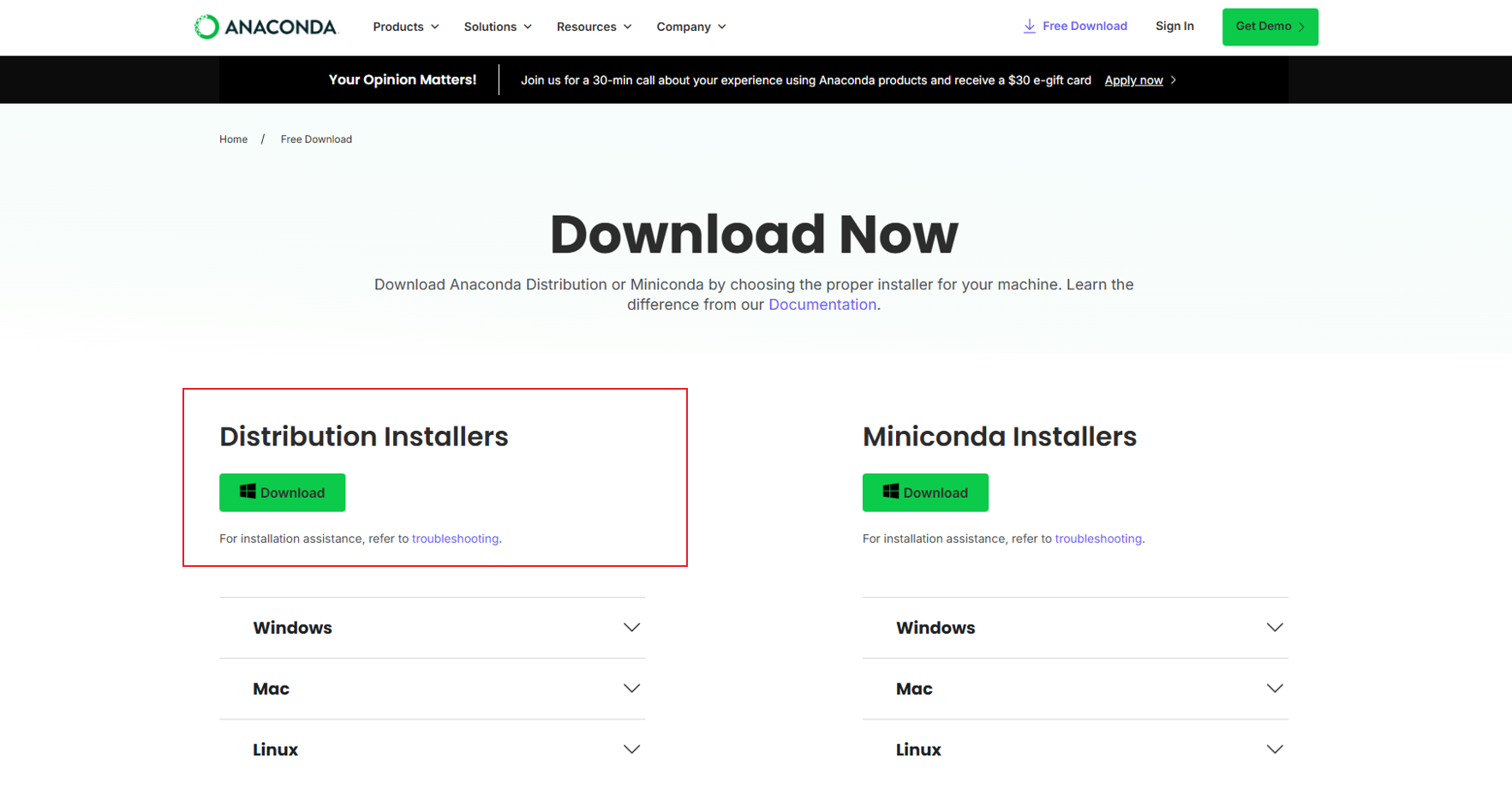Click Home in the breadcrumb trail
The height and width of the screenshot is (793, 1512).
click(232, 139)
